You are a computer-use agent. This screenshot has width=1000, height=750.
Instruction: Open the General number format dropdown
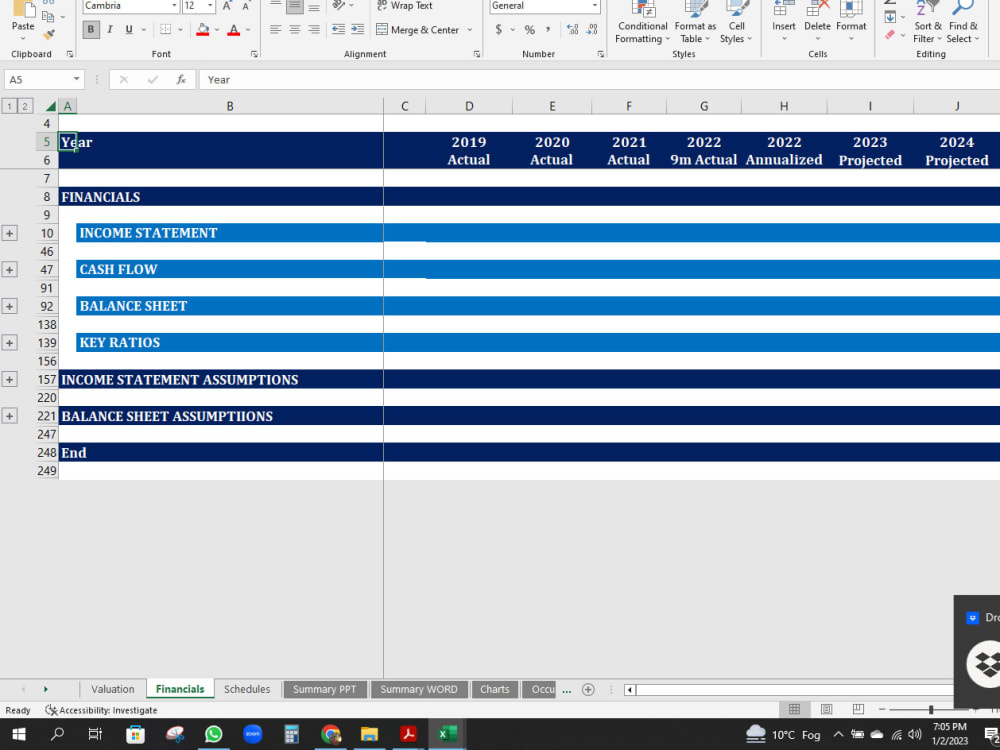tap(594, 6)
